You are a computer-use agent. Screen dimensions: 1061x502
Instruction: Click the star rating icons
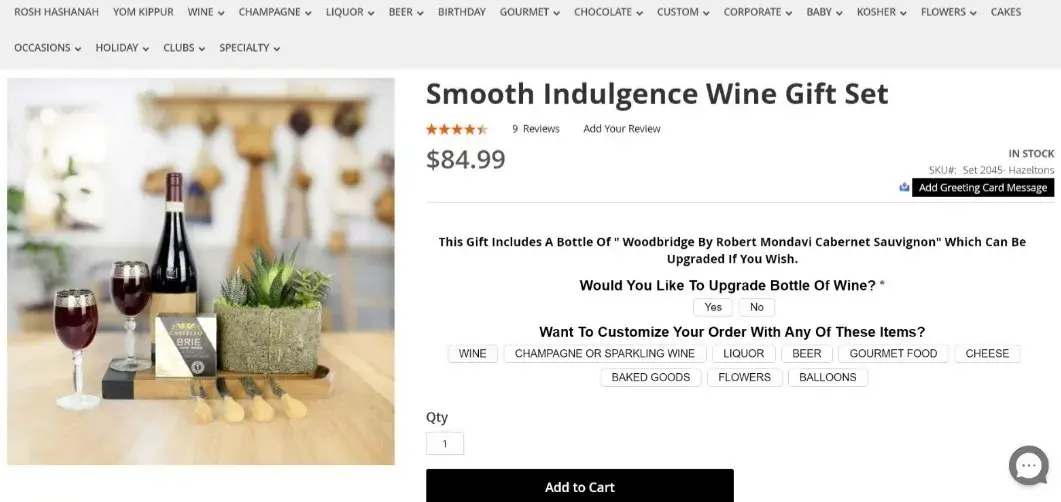click(x=456, y=129)
